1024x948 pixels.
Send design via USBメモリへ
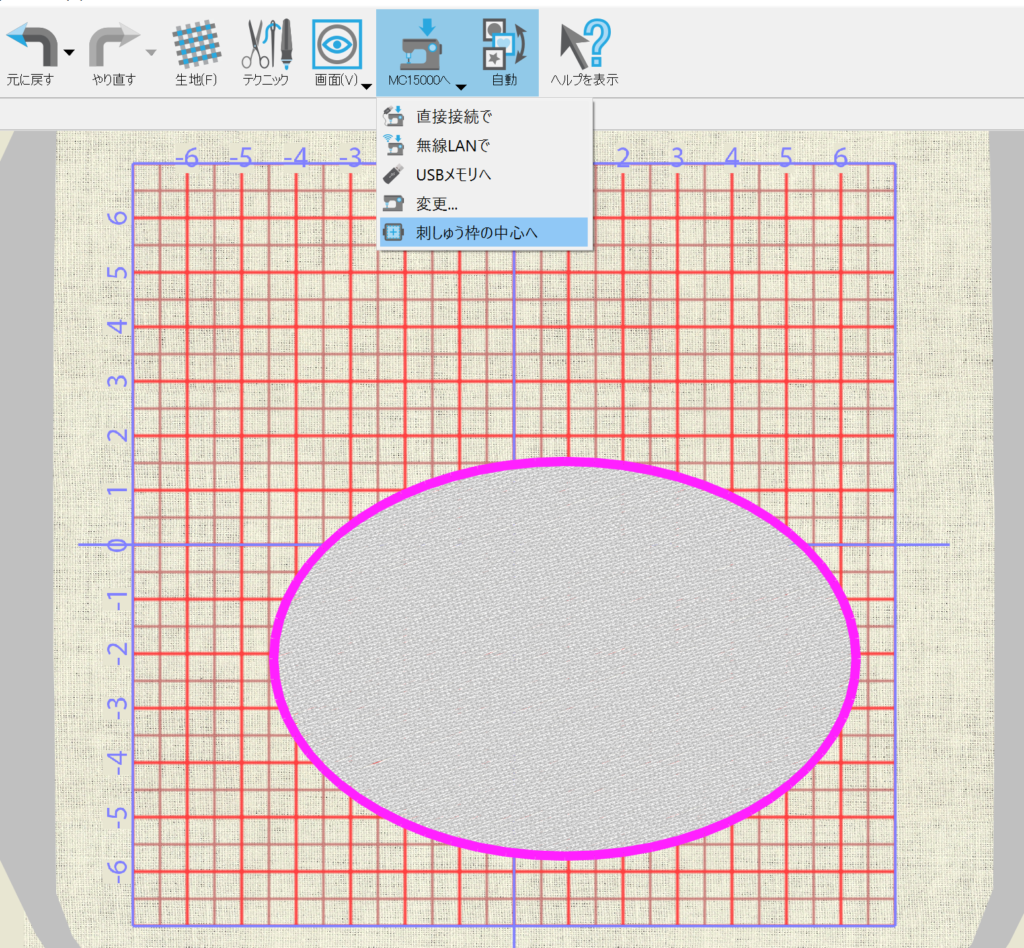pos(455,175)
